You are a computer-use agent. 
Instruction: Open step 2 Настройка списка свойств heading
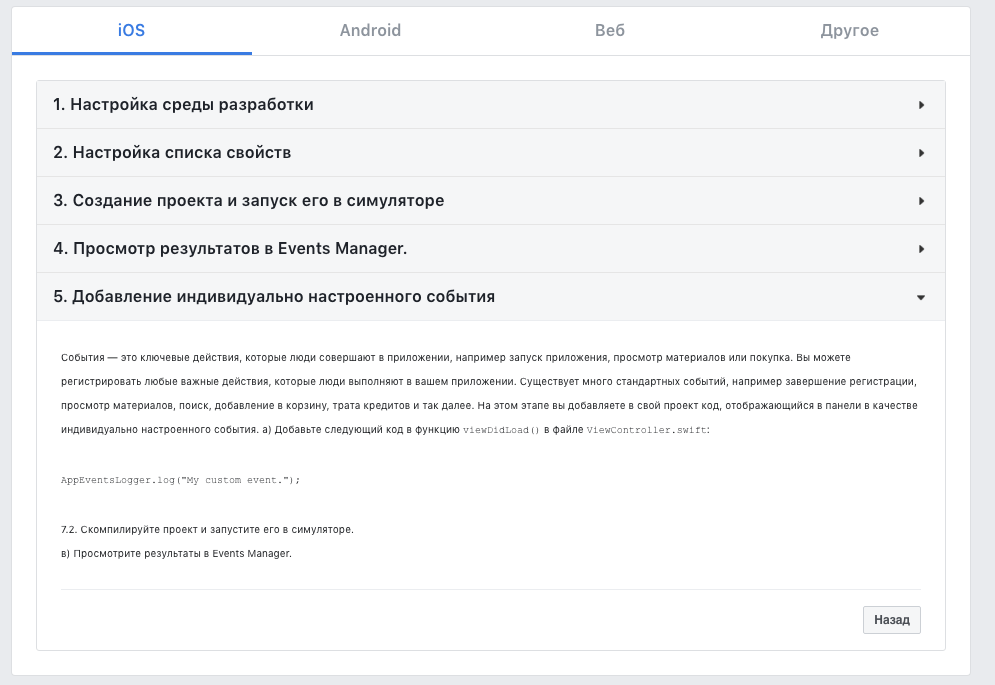click(x=172, y=152)
